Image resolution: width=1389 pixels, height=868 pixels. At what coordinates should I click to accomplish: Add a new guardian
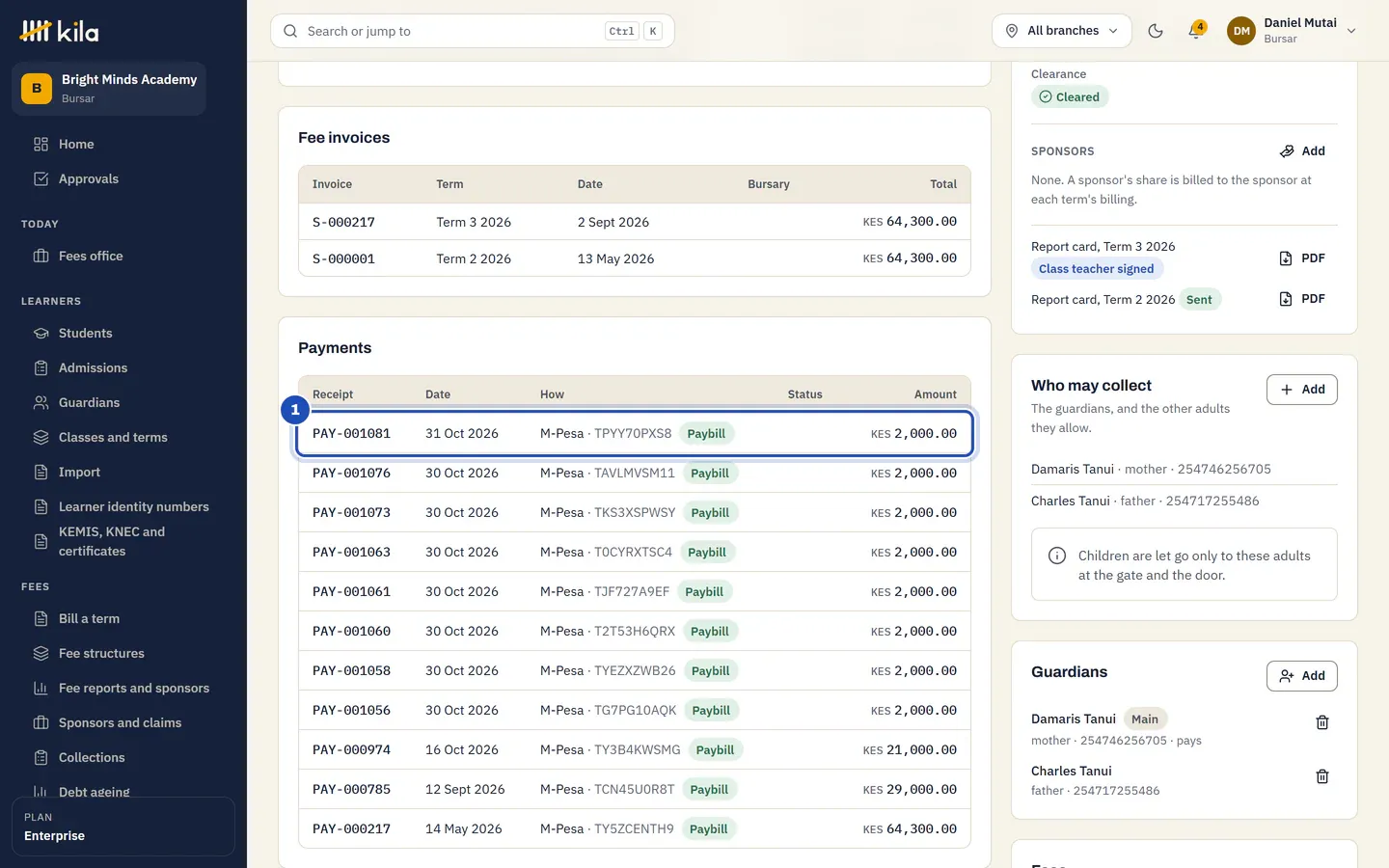[x=1302, y=676]
